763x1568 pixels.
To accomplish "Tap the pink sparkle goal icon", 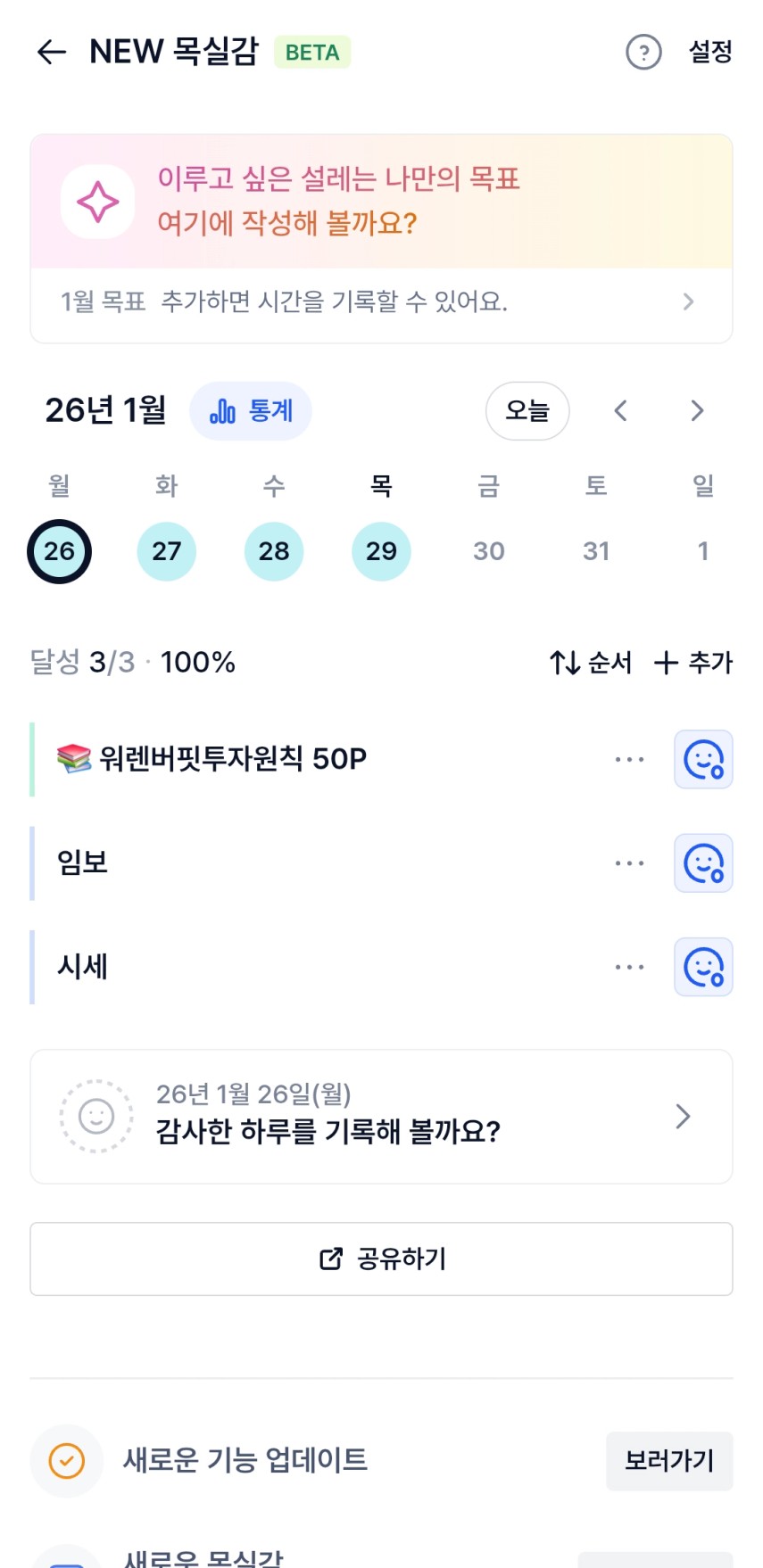I will pos(98,202).
